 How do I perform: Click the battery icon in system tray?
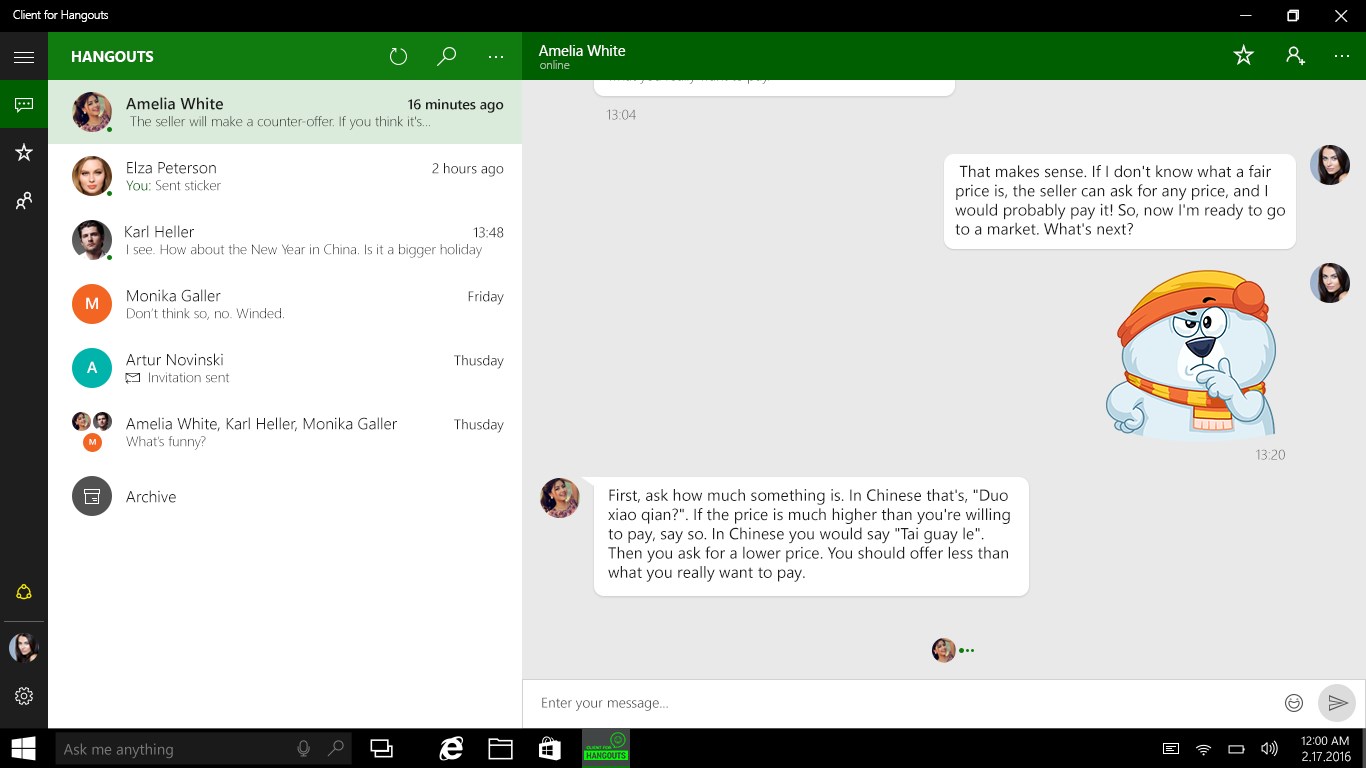[1236, 749]
